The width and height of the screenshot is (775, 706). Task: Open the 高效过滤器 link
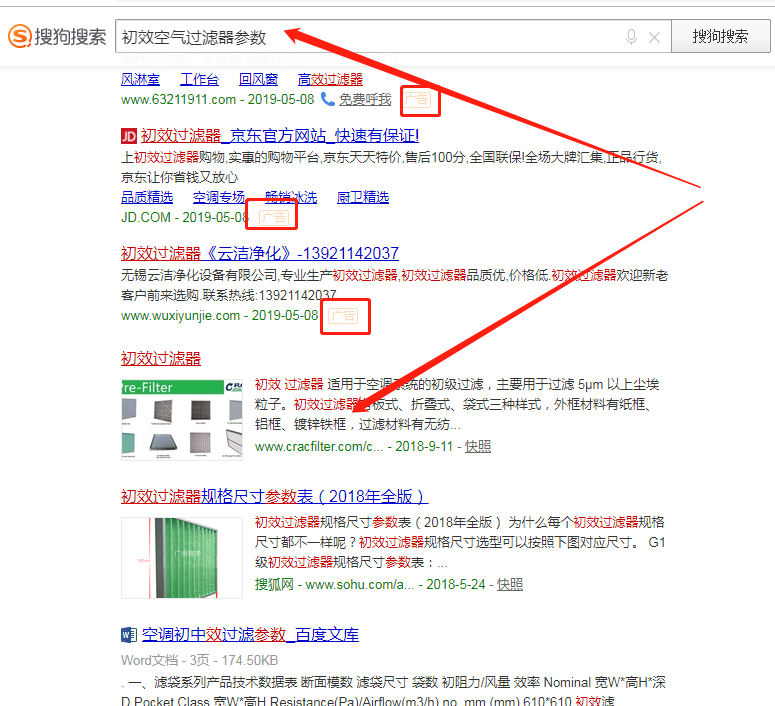tap(330, 79)
